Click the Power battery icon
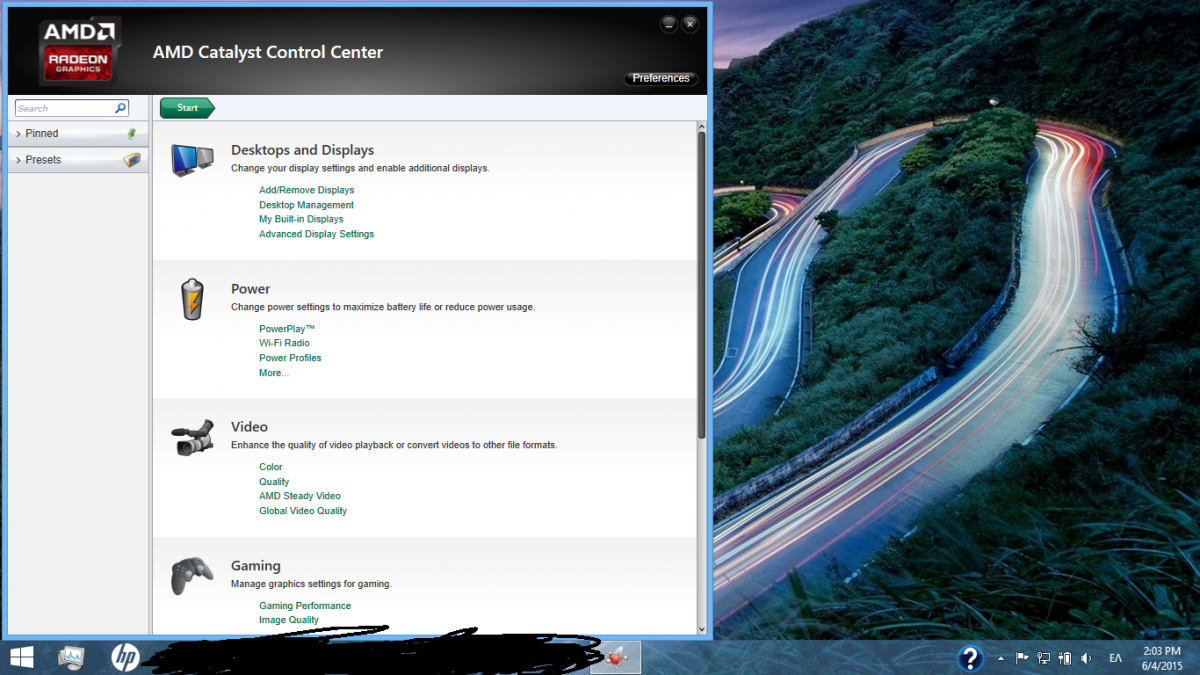 [x=192, y=299]
